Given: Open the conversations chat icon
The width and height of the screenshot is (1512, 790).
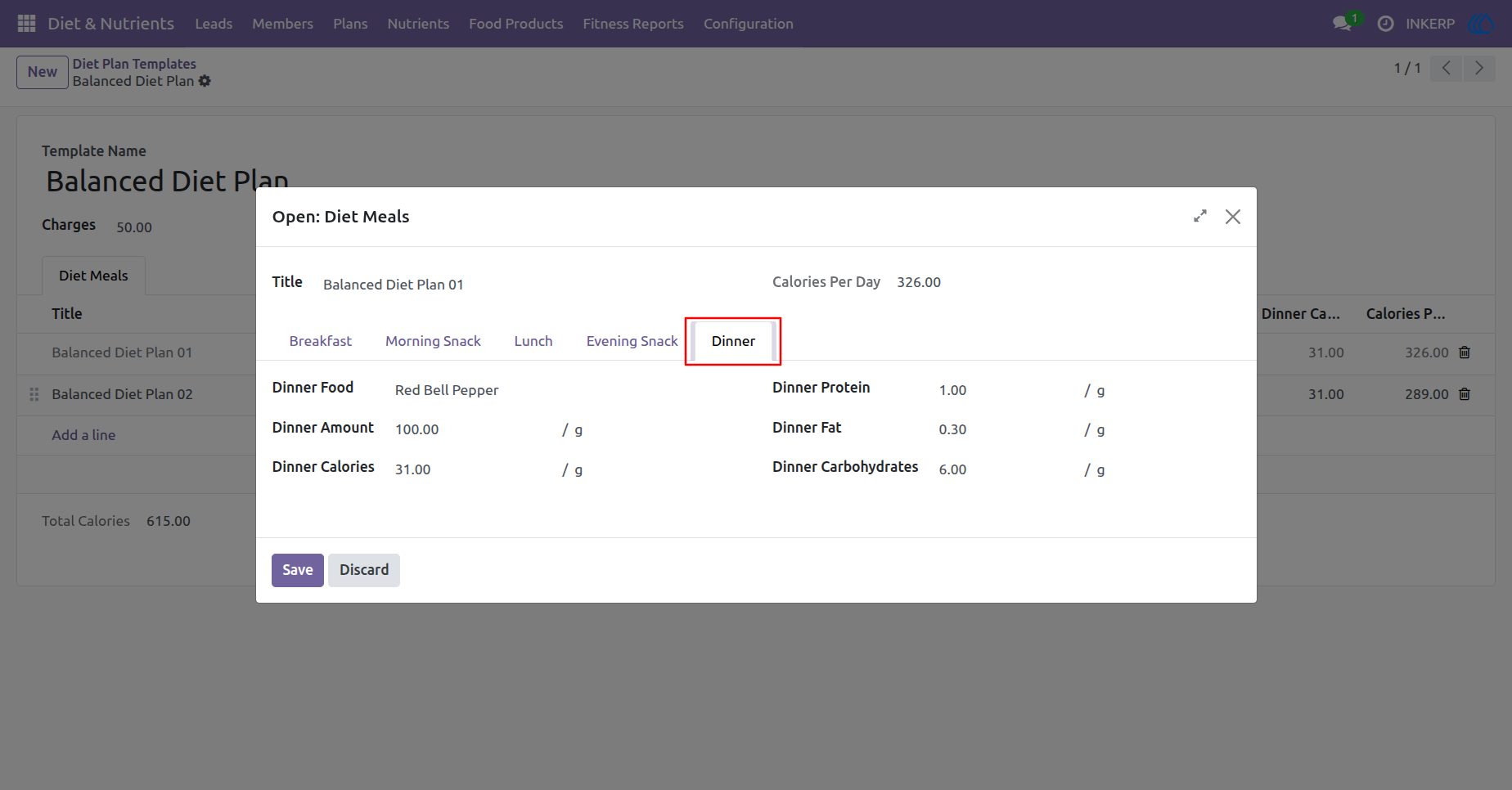Looking at the screenshot, I should click(1342, 24).
